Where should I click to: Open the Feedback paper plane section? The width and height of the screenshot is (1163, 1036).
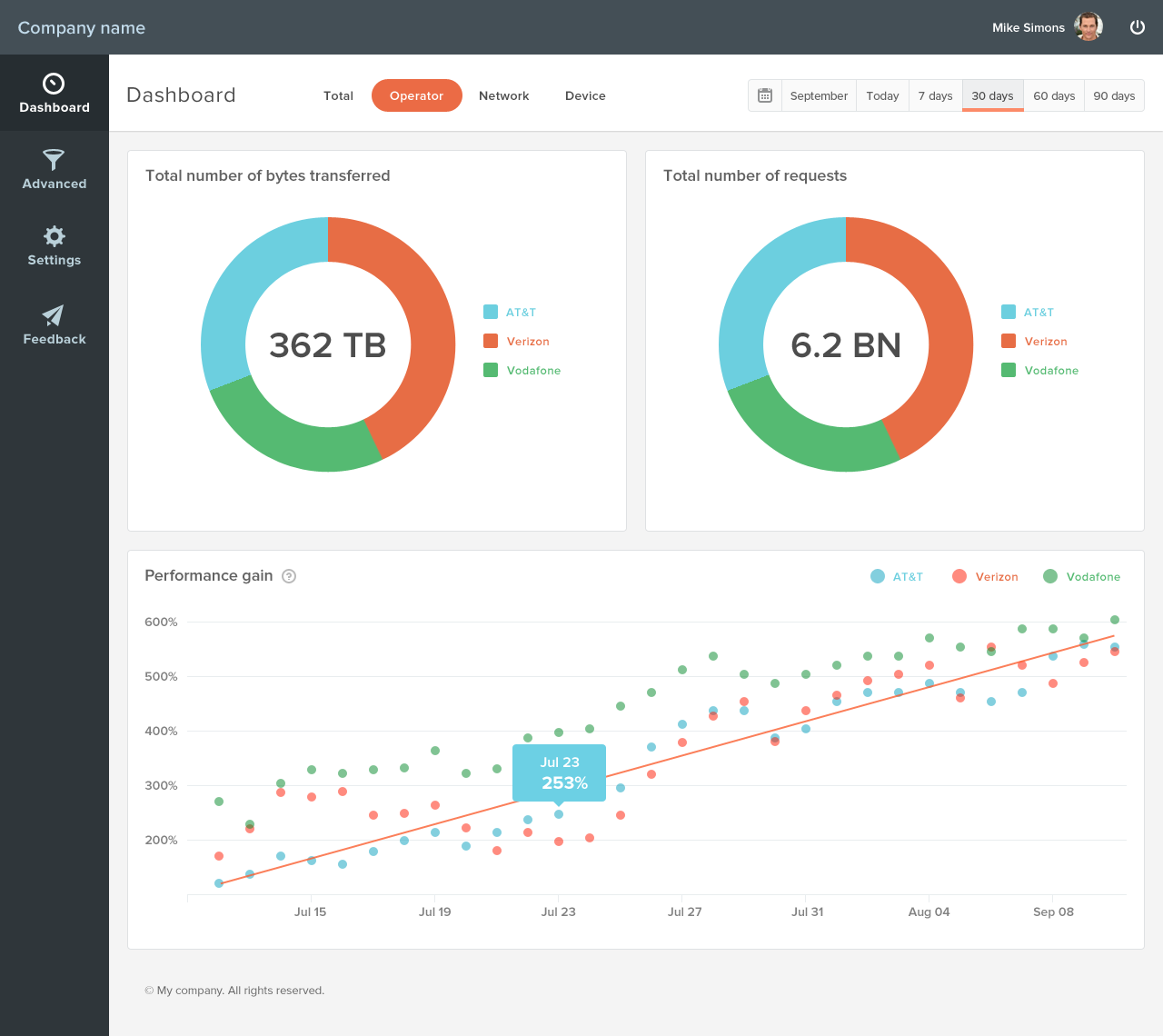point(55,325)
